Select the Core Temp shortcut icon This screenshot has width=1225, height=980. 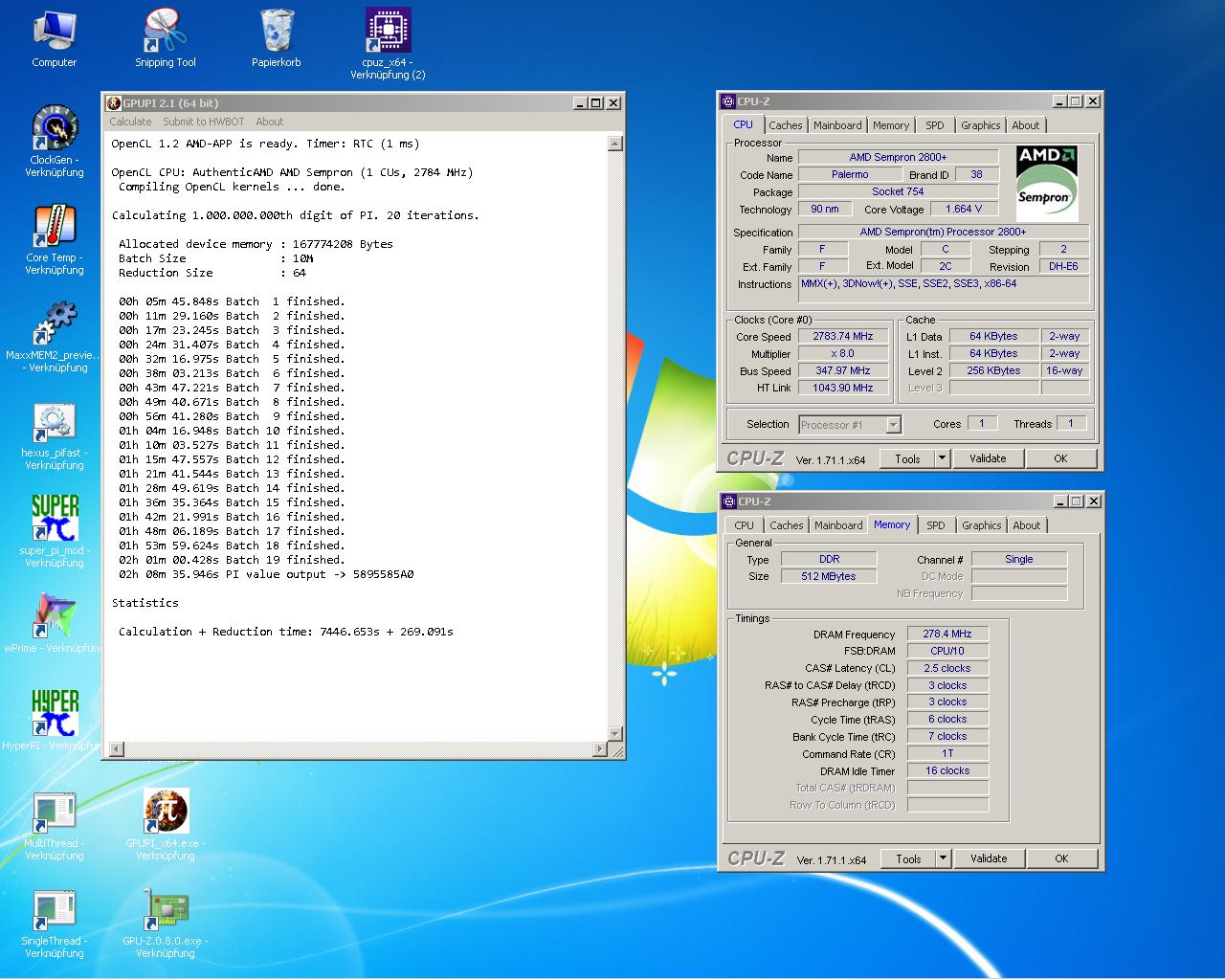[x=55, y=239]
